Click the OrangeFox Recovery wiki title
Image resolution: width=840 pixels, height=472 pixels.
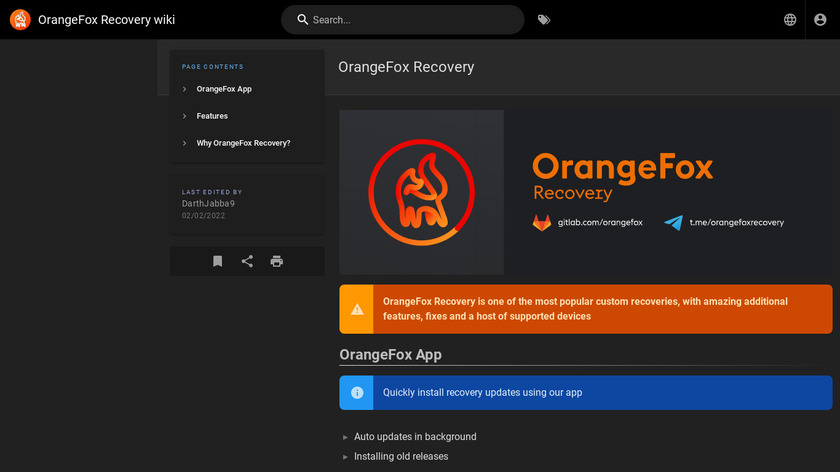[106, 20]
